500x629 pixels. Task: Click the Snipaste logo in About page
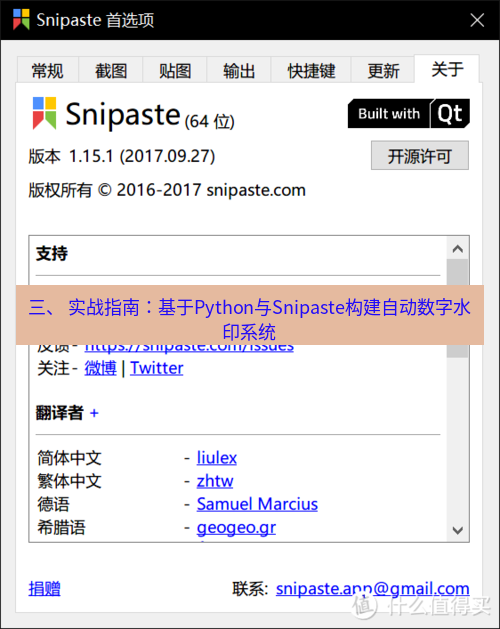click(44, 113)
